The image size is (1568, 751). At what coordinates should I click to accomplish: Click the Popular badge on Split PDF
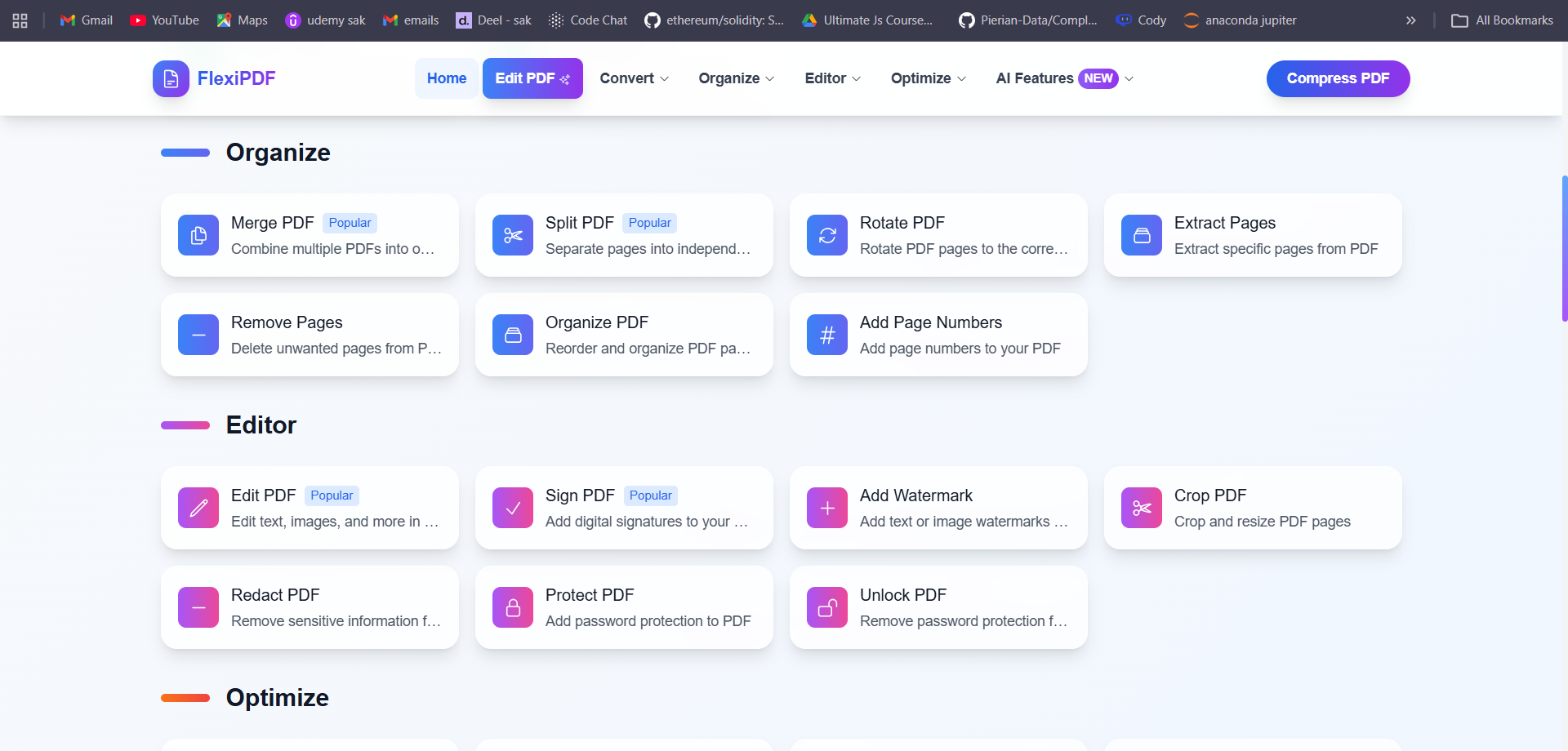pos(649,223)
